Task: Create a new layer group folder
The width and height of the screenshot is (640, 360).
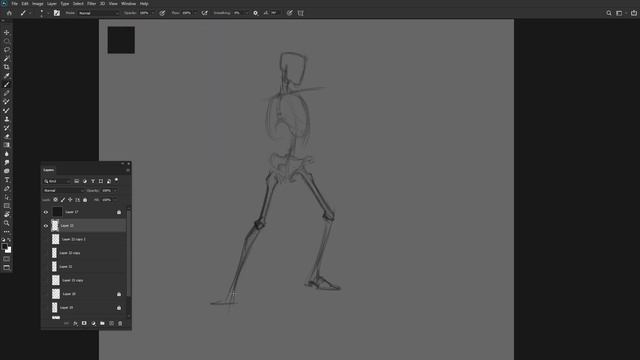Action: coord(102,323)
